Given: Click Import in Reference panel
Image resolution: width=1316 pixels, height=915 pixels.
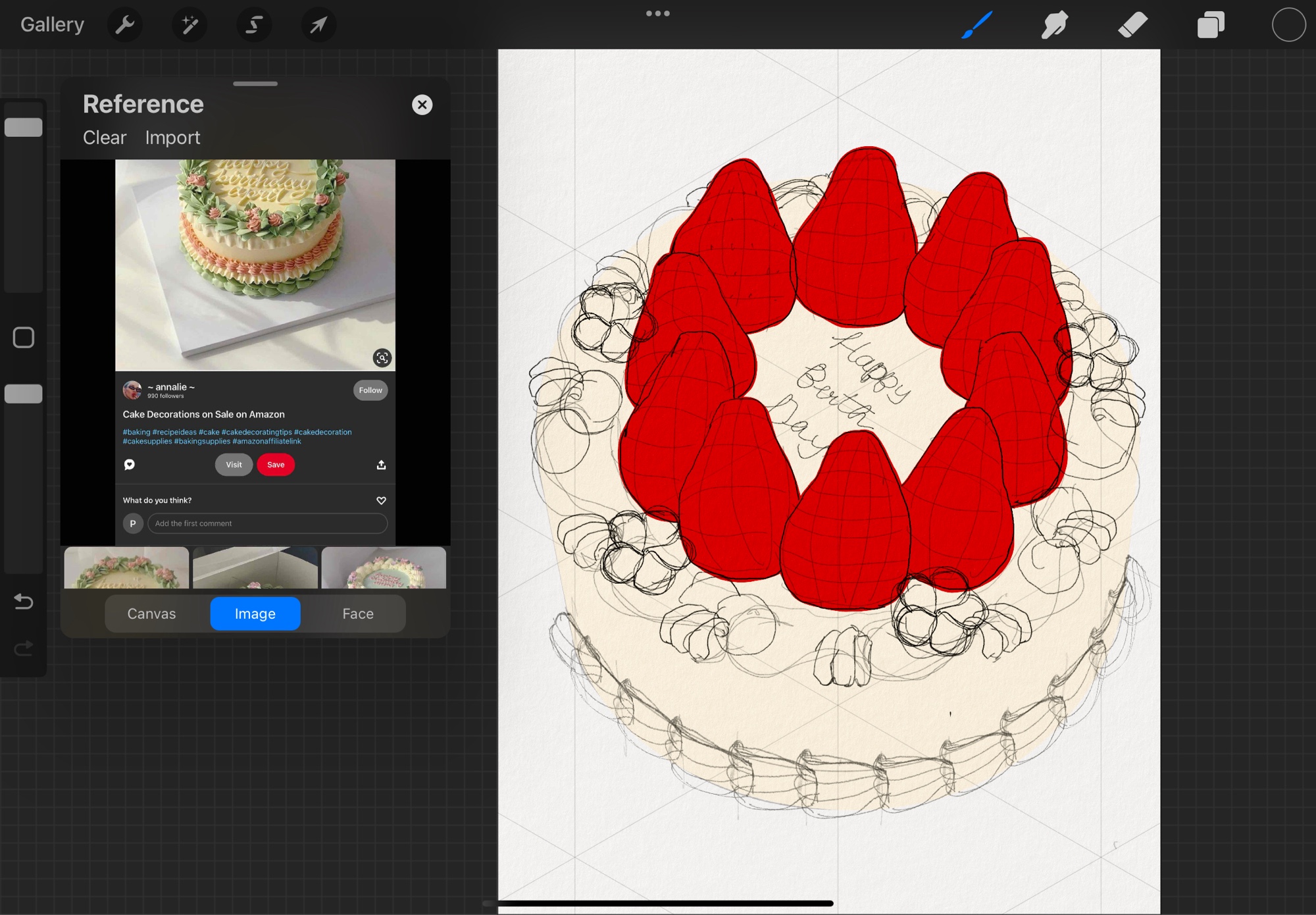Looking at the screenshot, I should click(x=172, y=138).
